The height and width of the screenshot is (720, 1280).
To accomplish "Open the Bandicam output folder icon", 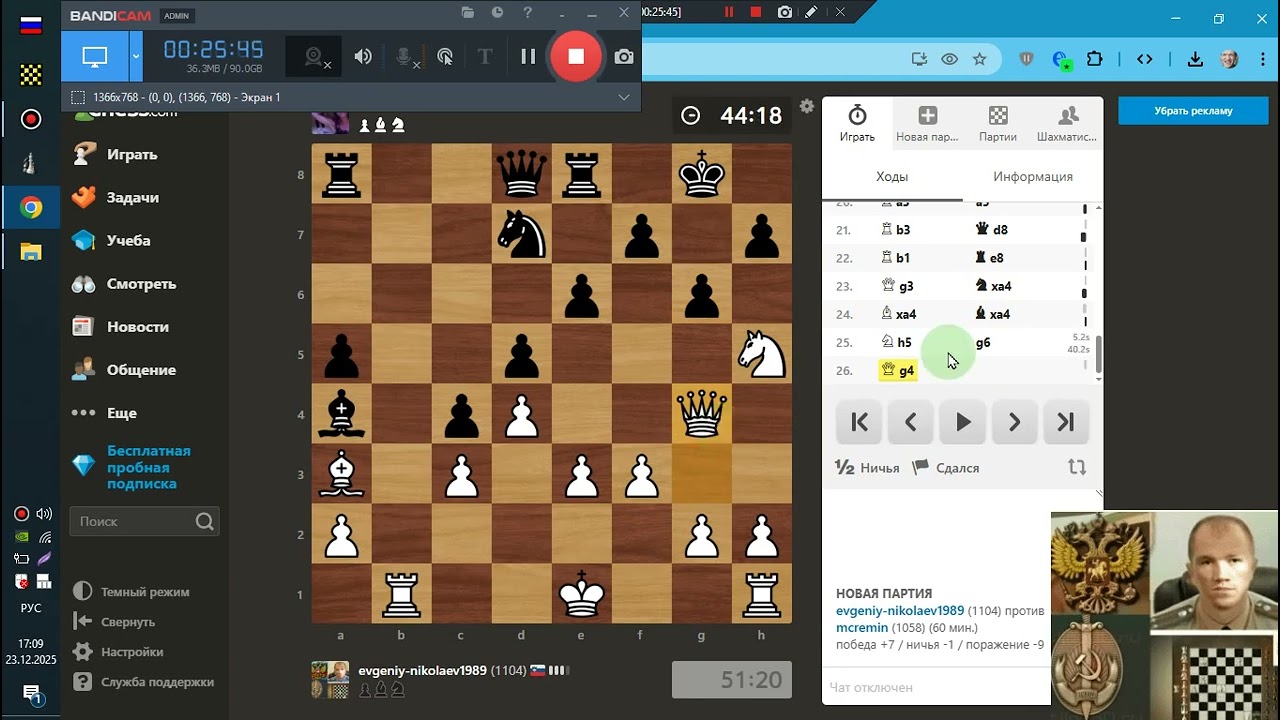I will click(467, 13).
